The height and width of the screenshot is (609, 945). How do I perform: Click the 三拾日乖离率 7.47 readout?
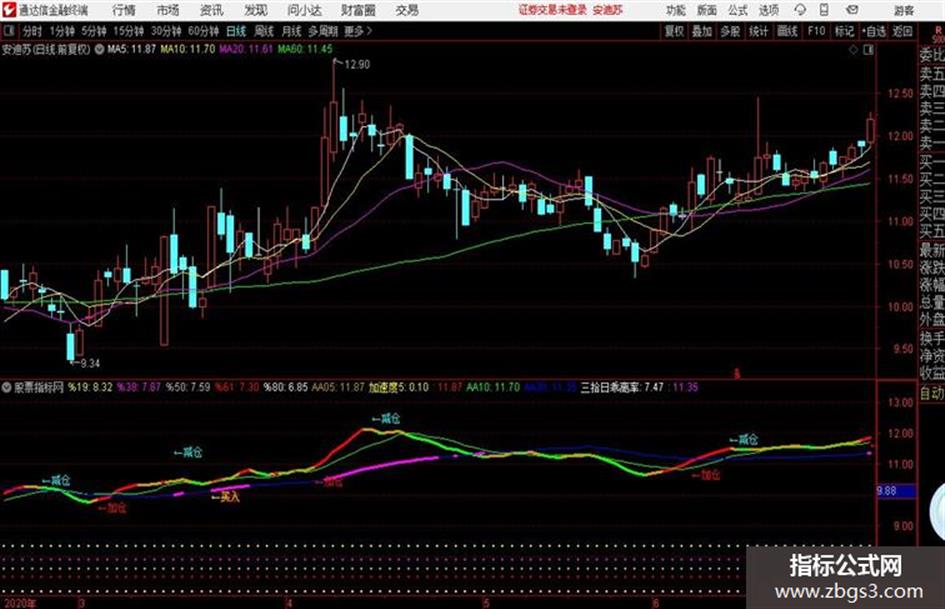click(x=622, y=387)
